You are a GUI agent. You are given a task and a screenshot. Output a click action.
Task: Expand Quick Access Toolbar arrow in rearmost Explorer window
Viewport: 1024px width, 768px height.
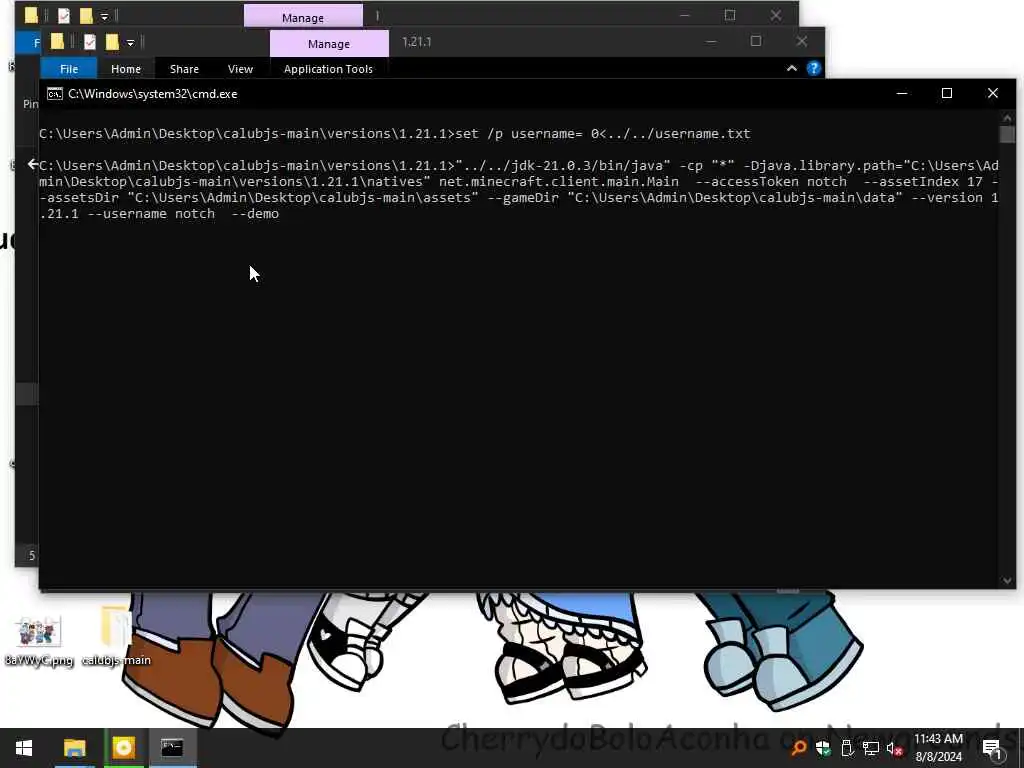click(x=104, y=16)
